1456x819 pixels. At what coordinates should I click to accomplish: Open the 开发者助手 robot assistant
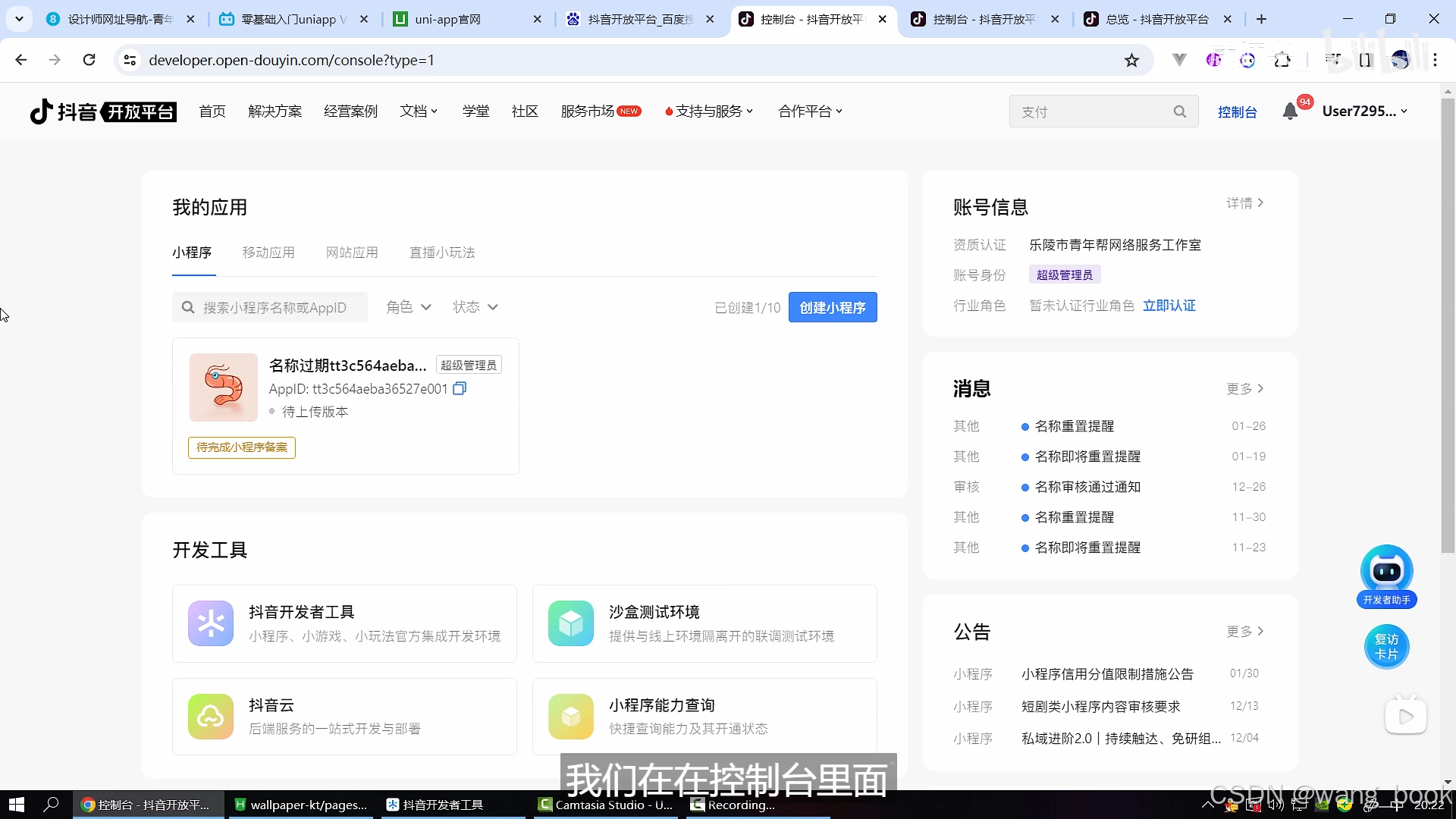coord(1386,576)
